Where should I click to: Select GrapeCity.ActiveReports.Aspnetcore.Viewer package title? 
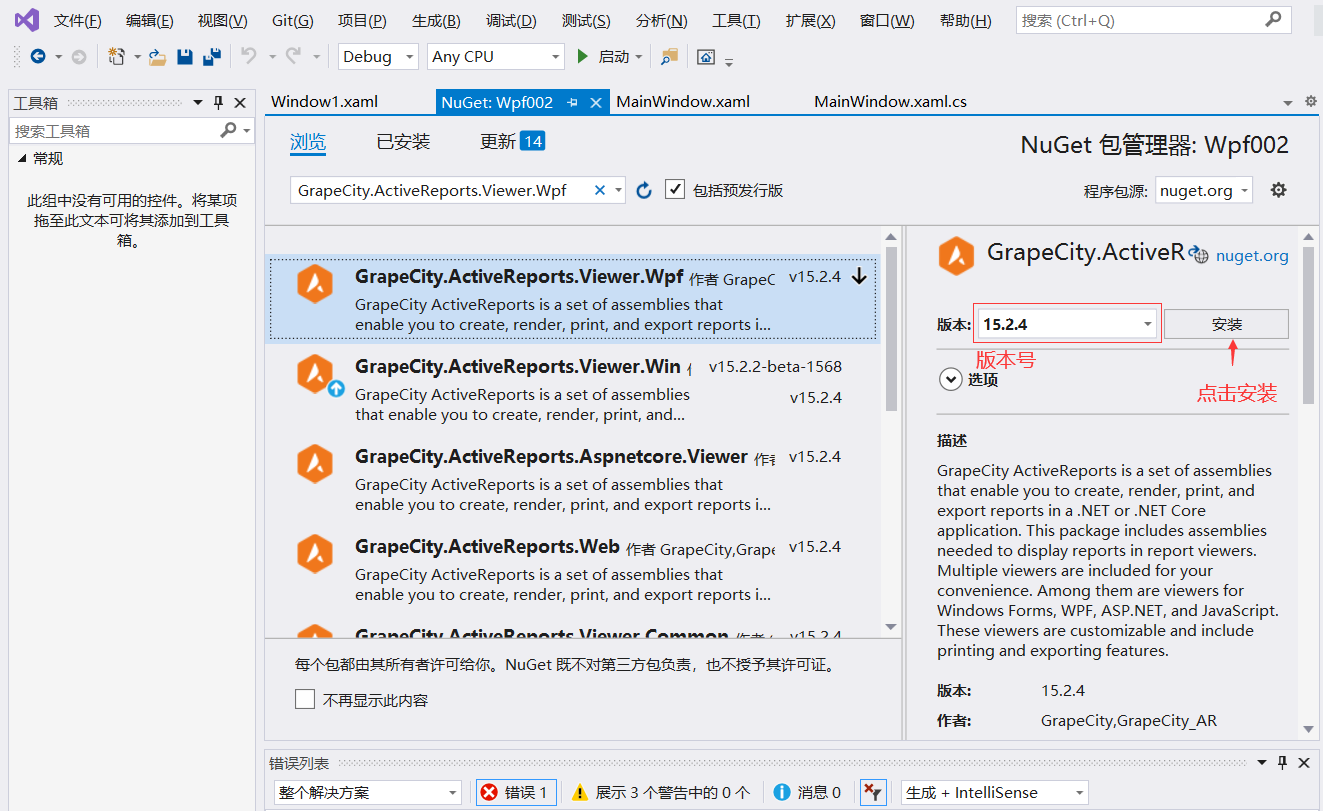(x=551, y=456)
